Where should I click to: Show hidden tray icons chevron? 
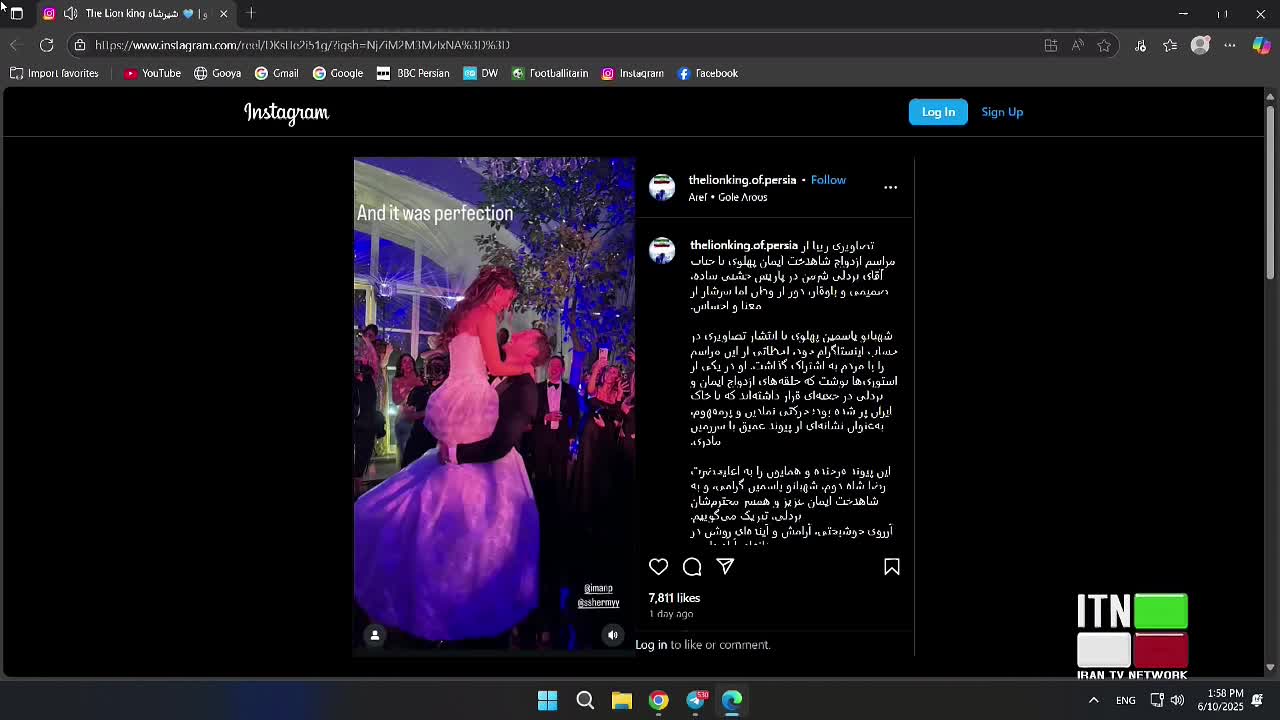coord(1093,700)
